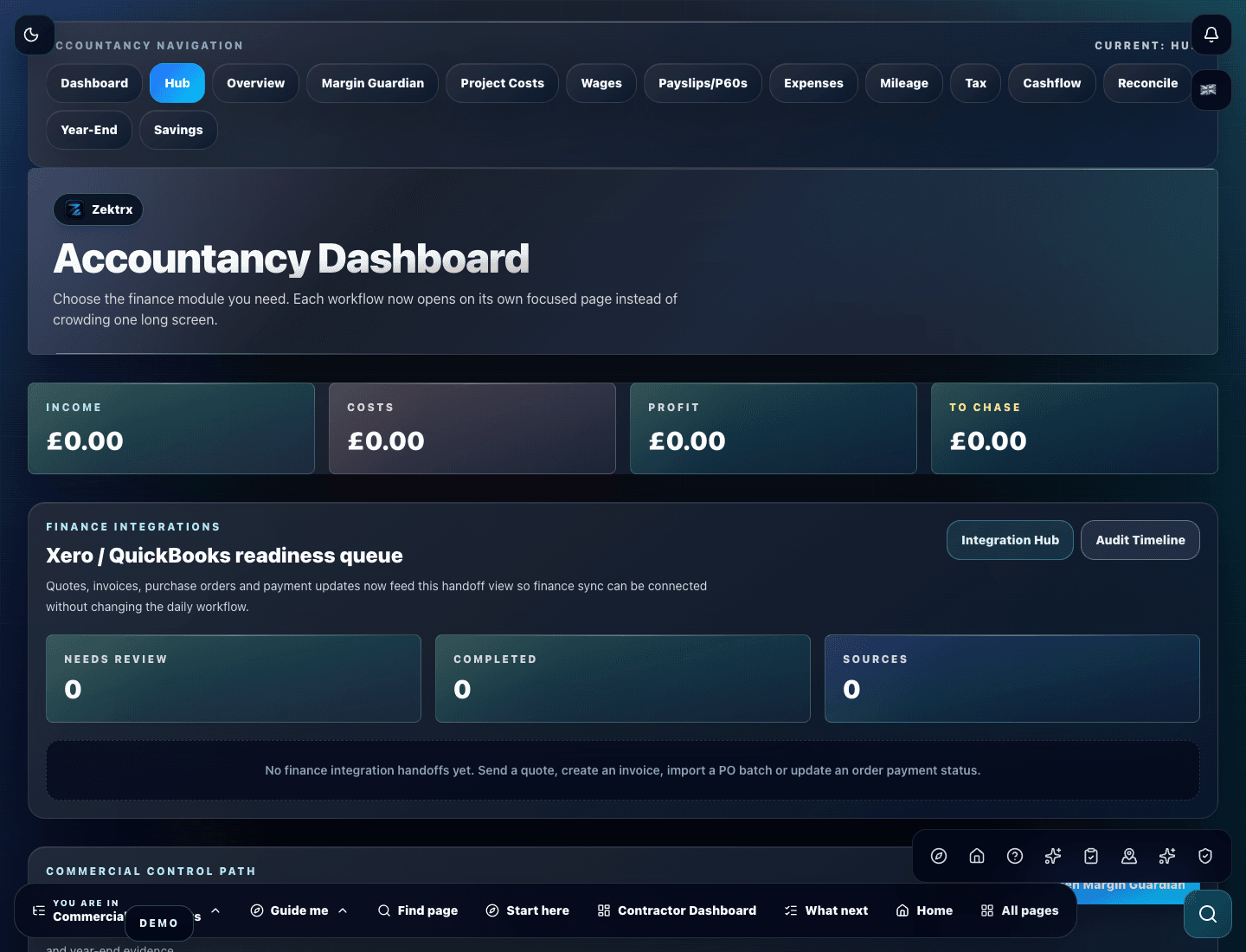Select the Completed count card
The width and height of the screenshot is (1246, 952).
pyautogui.click(x=623, y=679)
